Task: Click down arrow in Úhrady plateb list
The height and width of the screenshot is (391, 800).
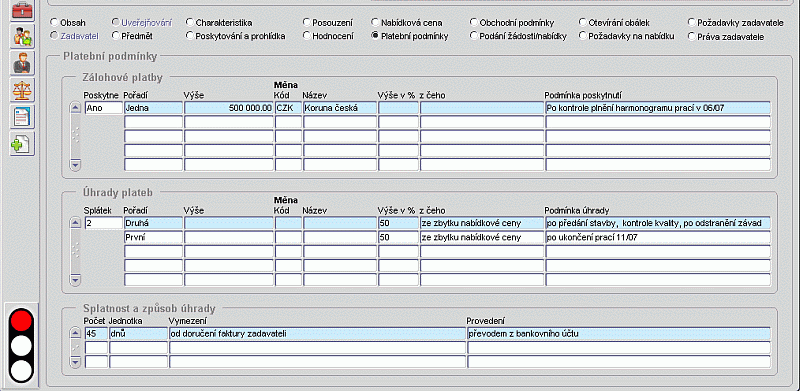Action: coord(76,280)
